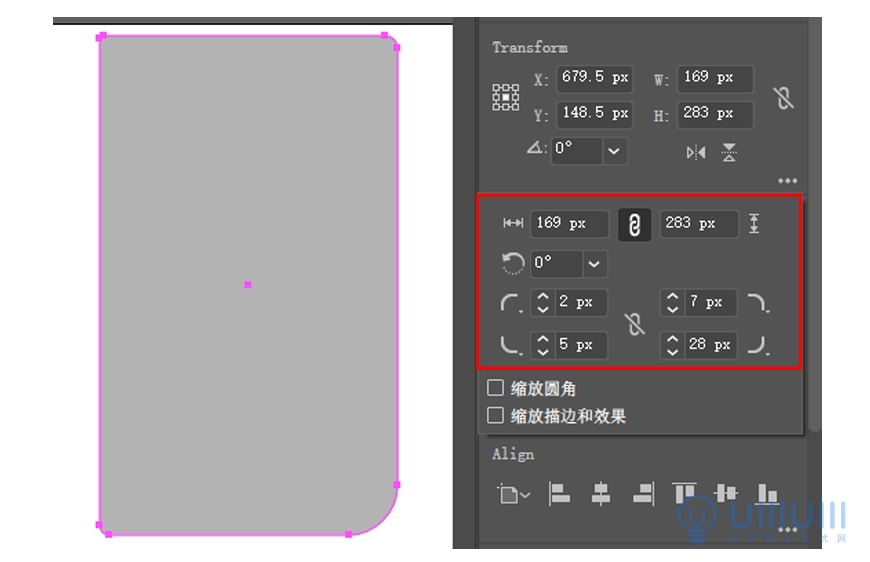Viewport: 870px width, 562px height.
Task: Click the Vertical Align Top icon
Action: [684, 493]
